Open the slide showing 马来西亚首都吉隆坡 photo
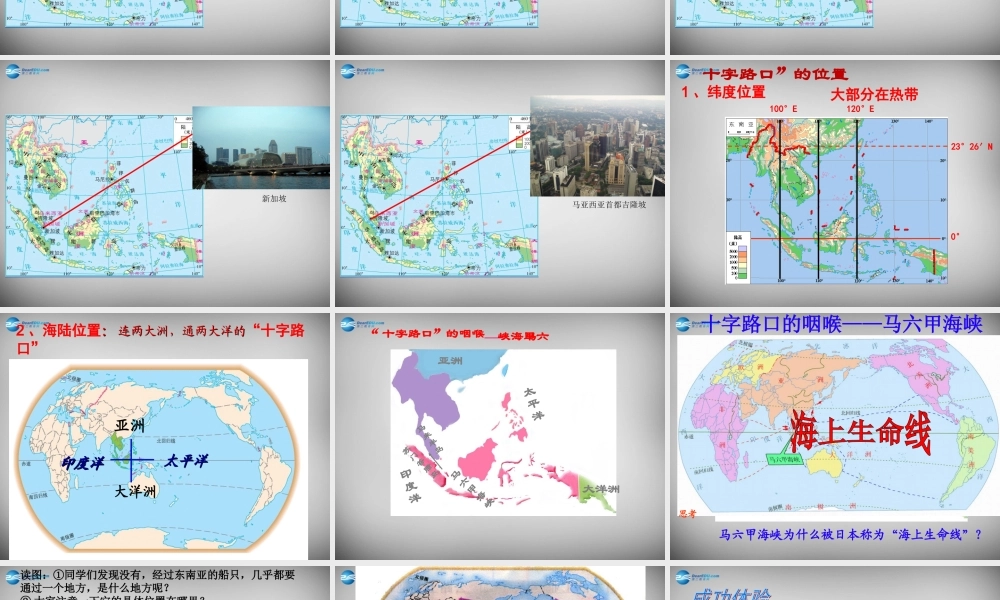The image size is (1000, 600). tap(500, 184)
